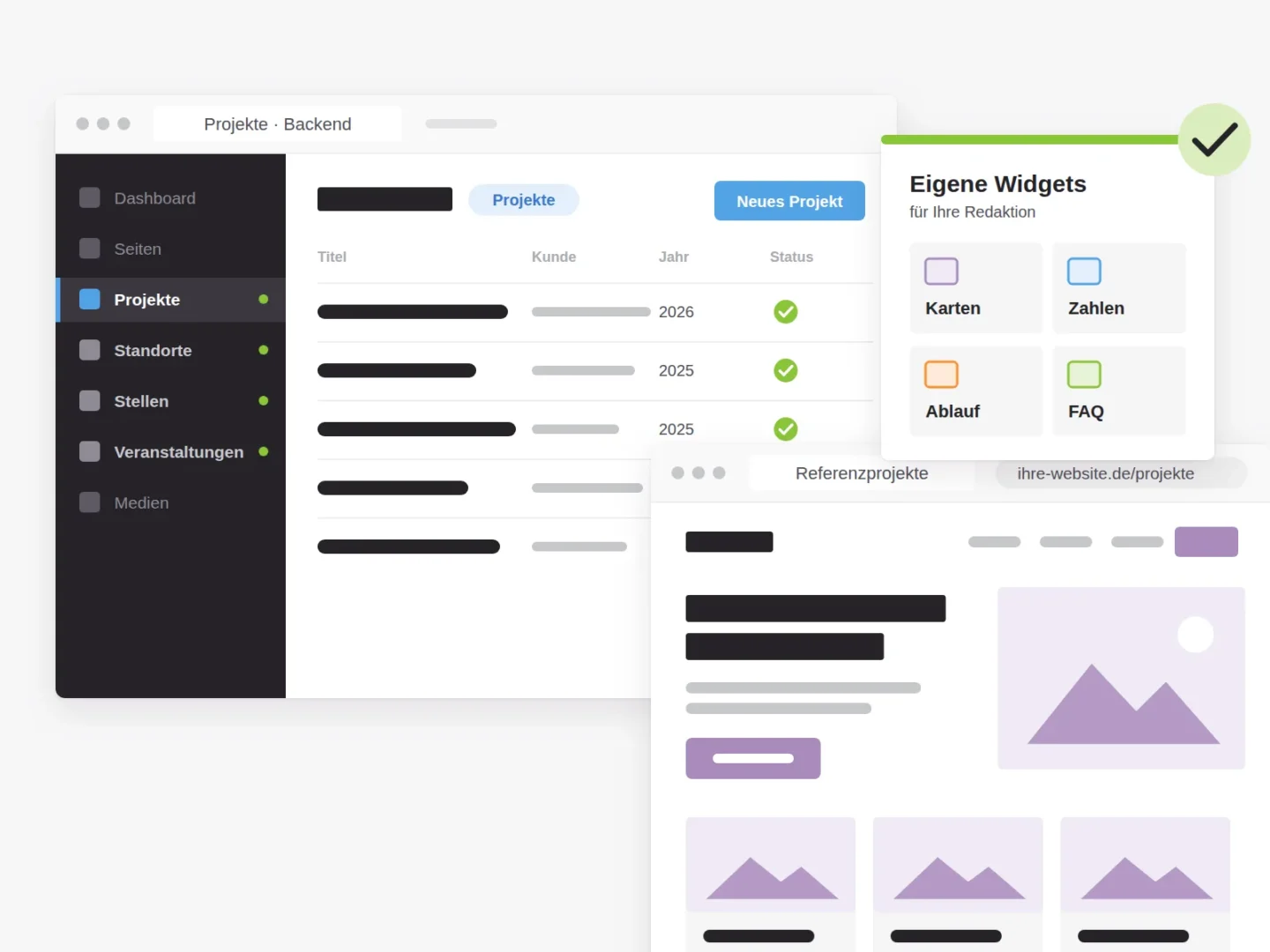Click the orange Ablauf widget icon
The image size is (1270, 952).
click(x=941, y=375)
